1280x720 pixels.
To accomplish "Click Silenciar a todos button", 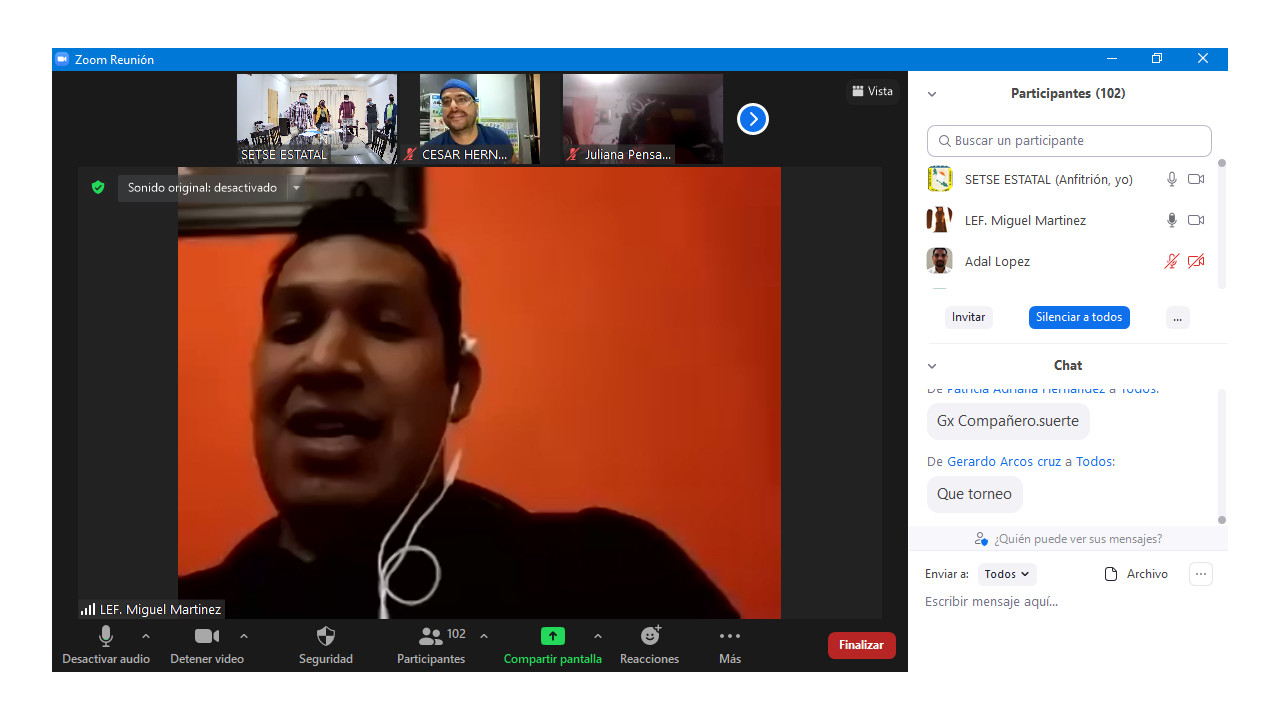I will pos(1079,317).
